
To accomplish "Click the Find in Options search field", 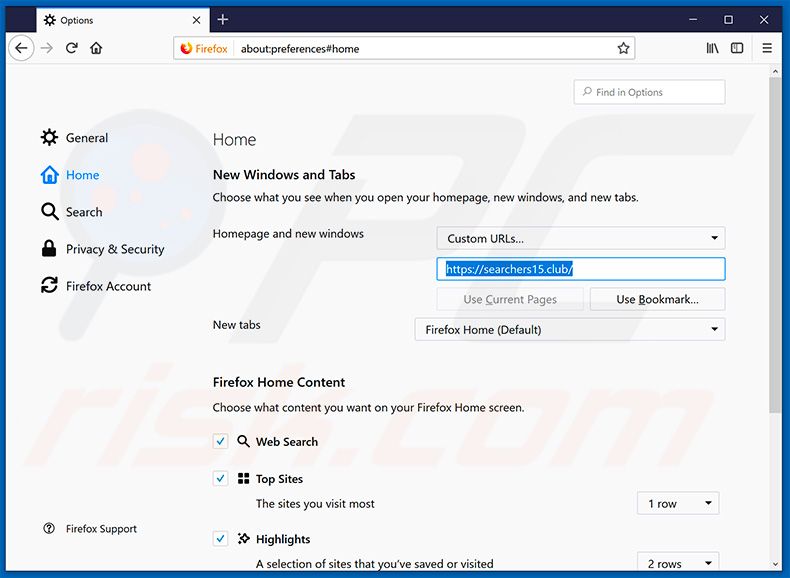I will (x=649, y=92).
